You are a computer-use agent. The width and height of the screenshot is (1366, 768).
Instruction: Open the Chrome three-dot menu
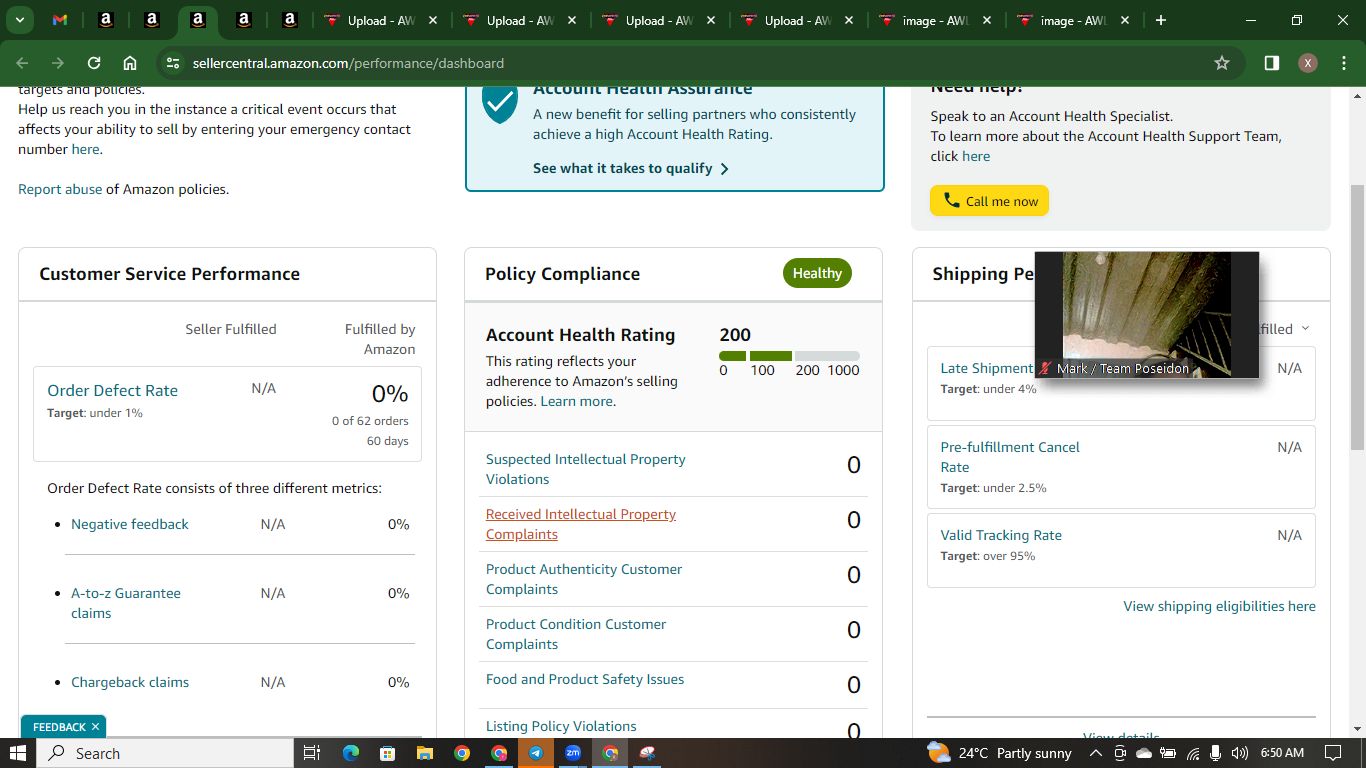tap(1342, 63)
